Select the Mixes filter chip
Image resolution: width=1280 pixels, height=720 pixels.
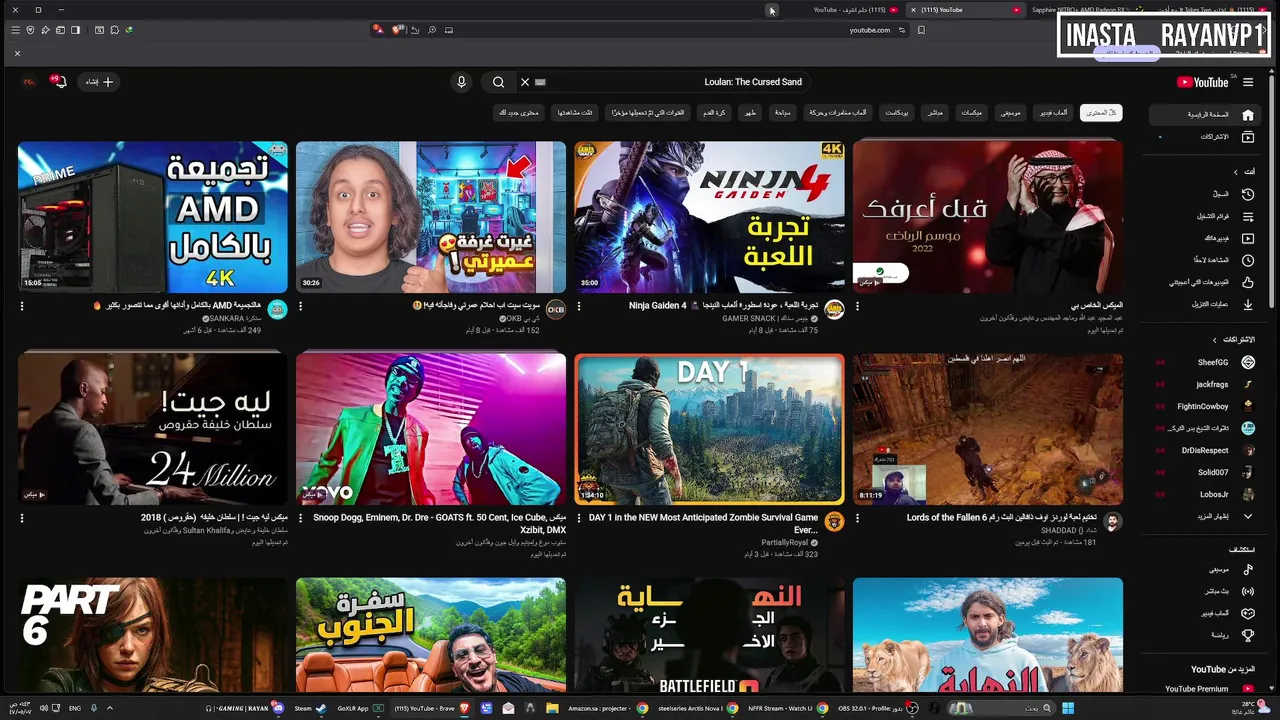tap(971, 113)
